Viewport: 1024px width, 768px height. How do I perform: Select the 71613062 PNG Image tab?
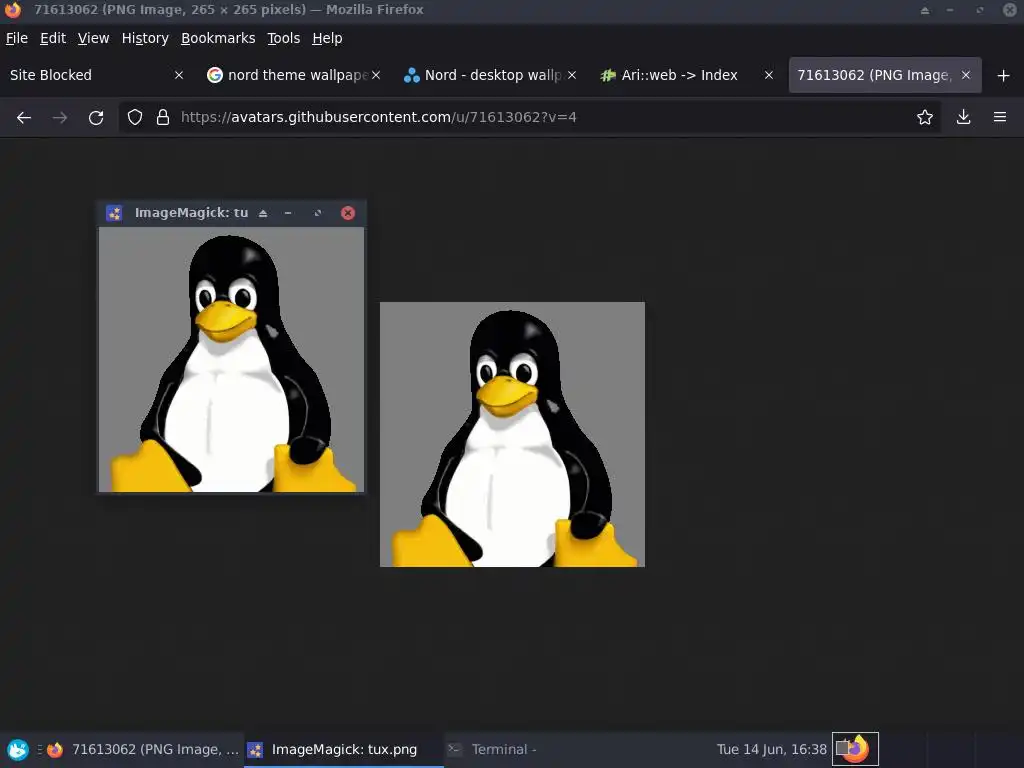[885, 75]
